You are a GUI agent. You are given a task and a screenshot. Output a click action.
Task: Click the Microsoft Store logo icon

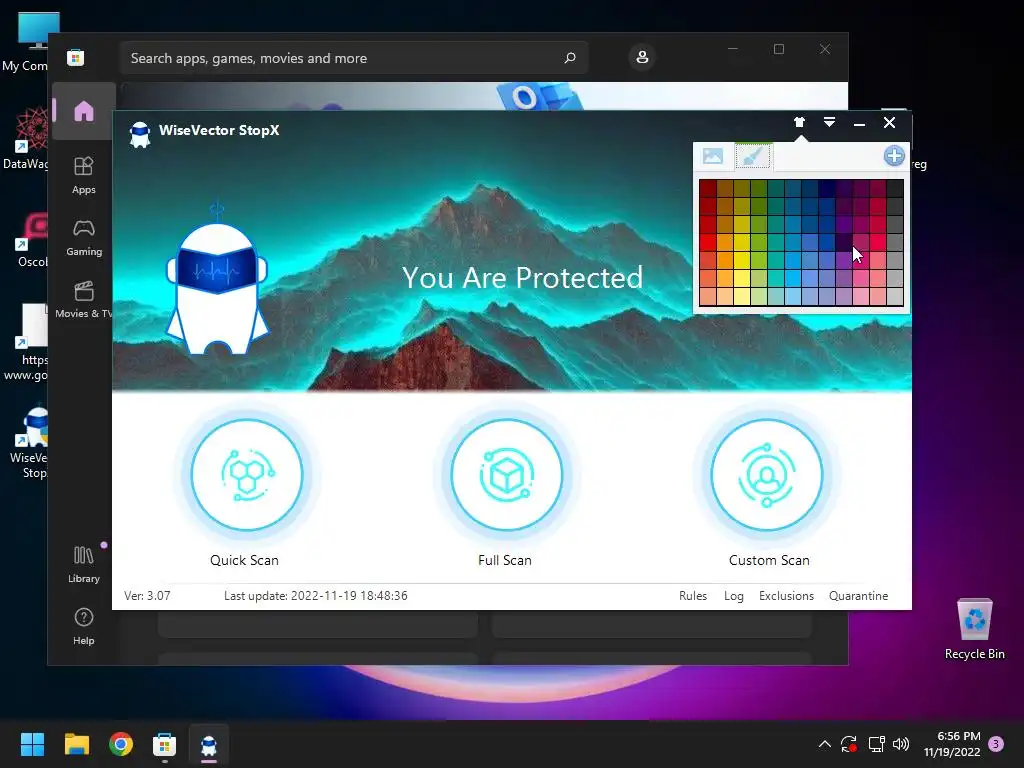tap(76, 57)
